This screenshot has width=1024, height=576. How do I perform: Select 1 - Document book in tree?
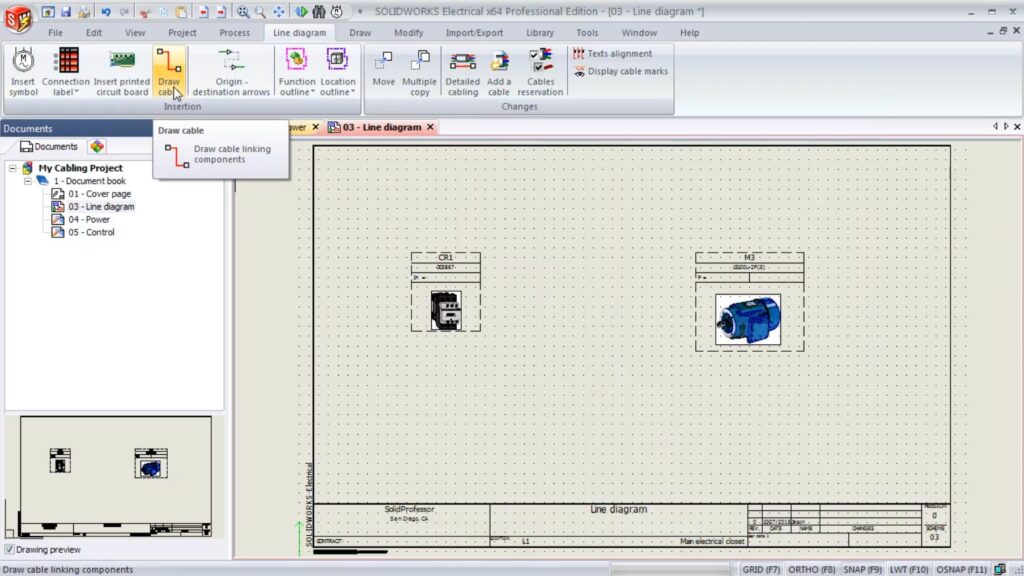pyautogui.click(x=90, y=181)
